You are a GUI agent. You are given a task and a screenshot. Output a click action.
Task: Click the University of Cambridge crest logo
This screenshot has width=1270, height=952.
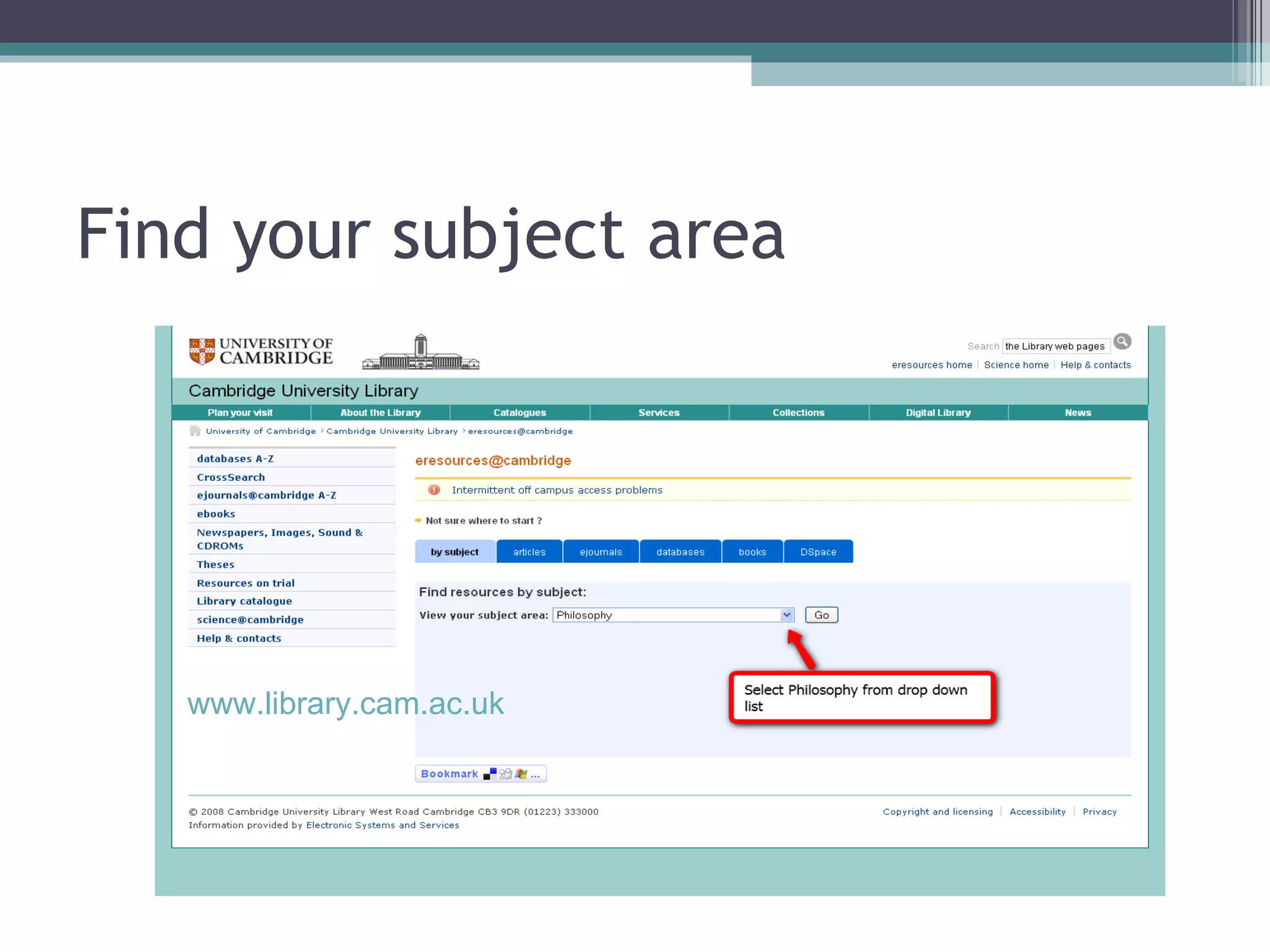point(202,351)
